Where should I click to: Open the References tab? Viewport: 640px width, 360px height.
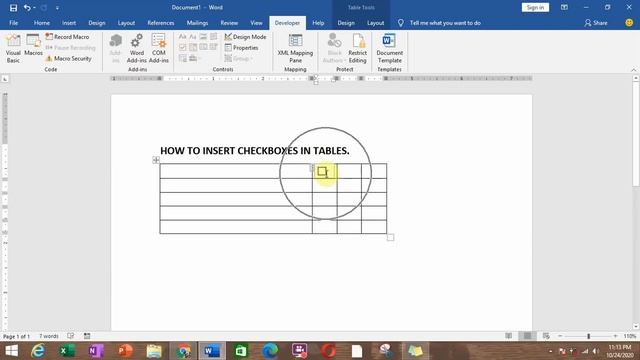pos(161,23)
